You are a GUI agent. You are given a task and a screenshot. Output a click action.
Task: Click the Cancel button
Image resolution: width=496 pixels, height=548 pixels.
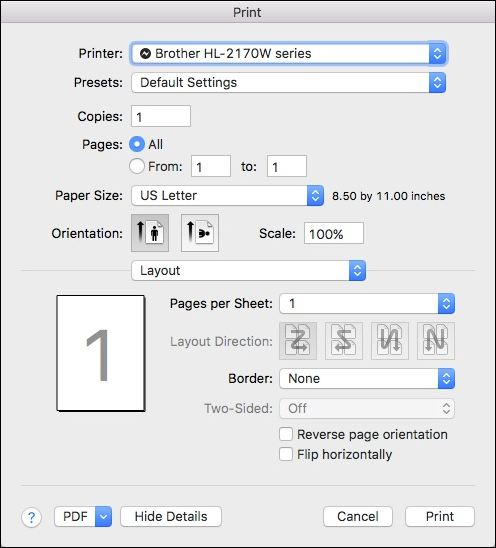click(x=358, y=517)
